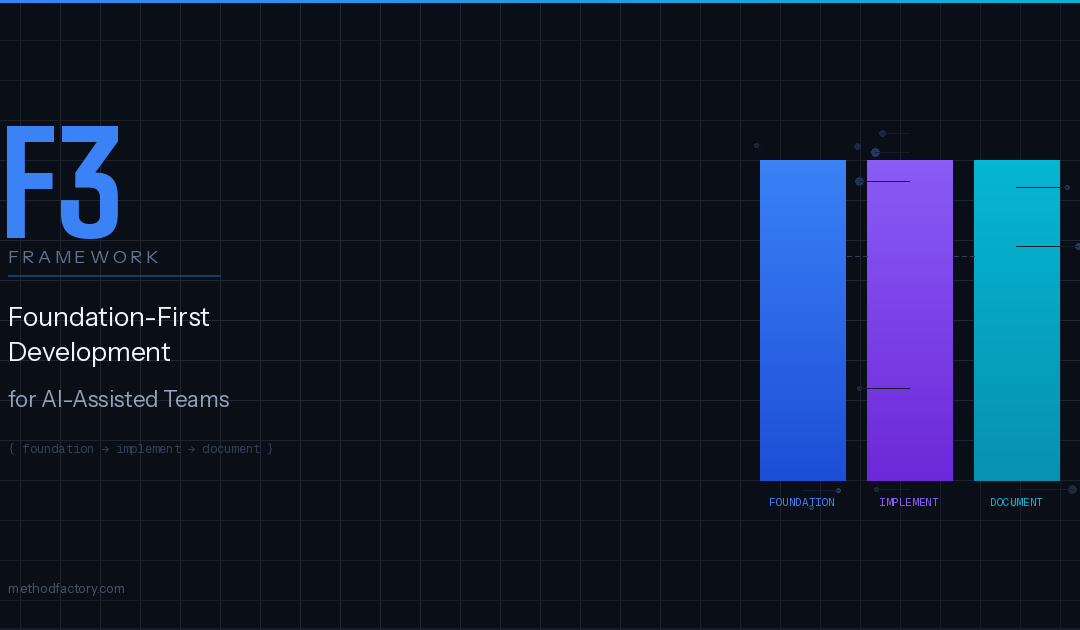Select the teal DOCUMENT bar
The image size is (1080, 630).
click(x=1016, y=320)
